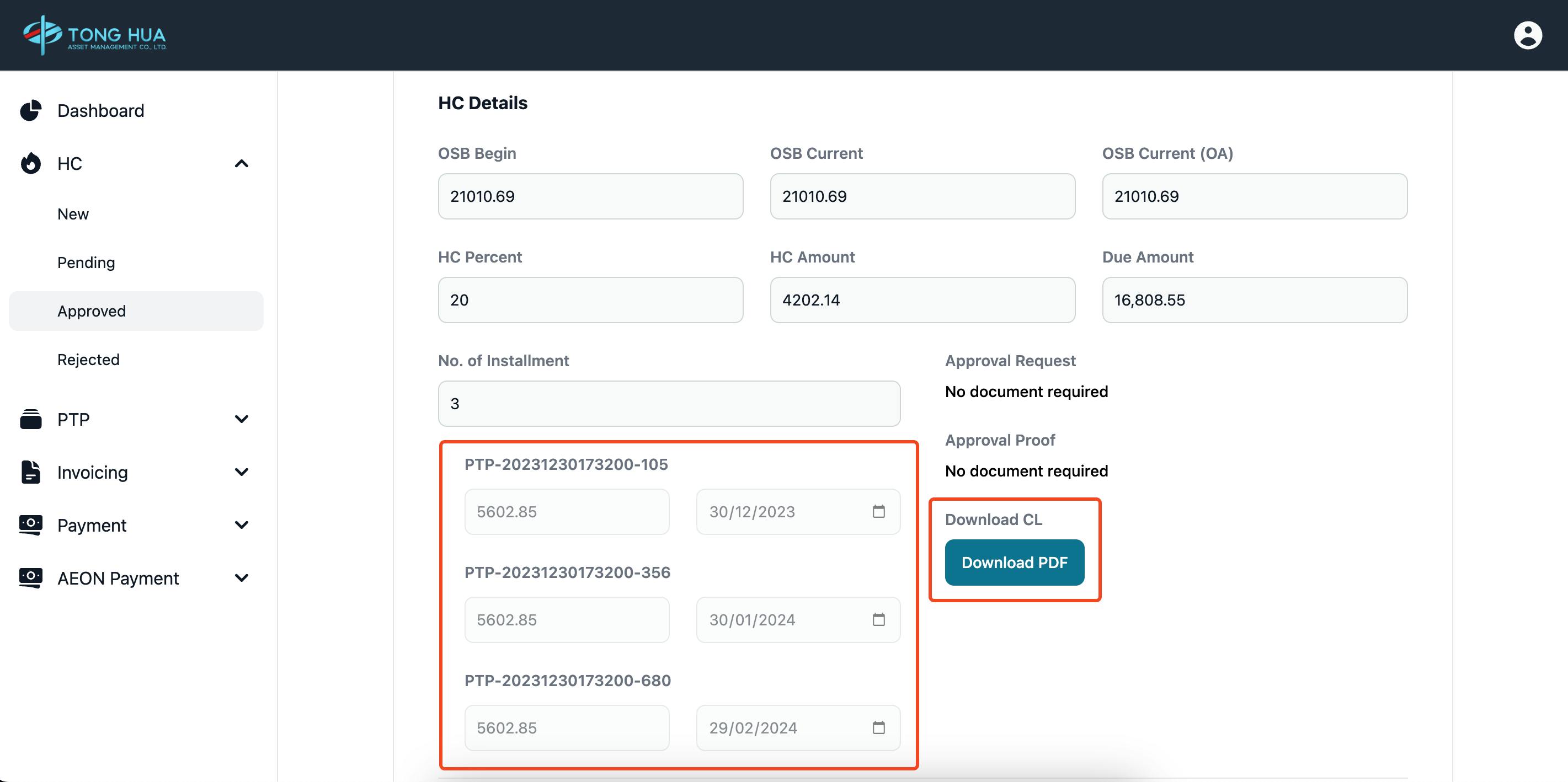1568x782 pixels.
Task: Click the Approval Proof label
Action: (1000, 440)
